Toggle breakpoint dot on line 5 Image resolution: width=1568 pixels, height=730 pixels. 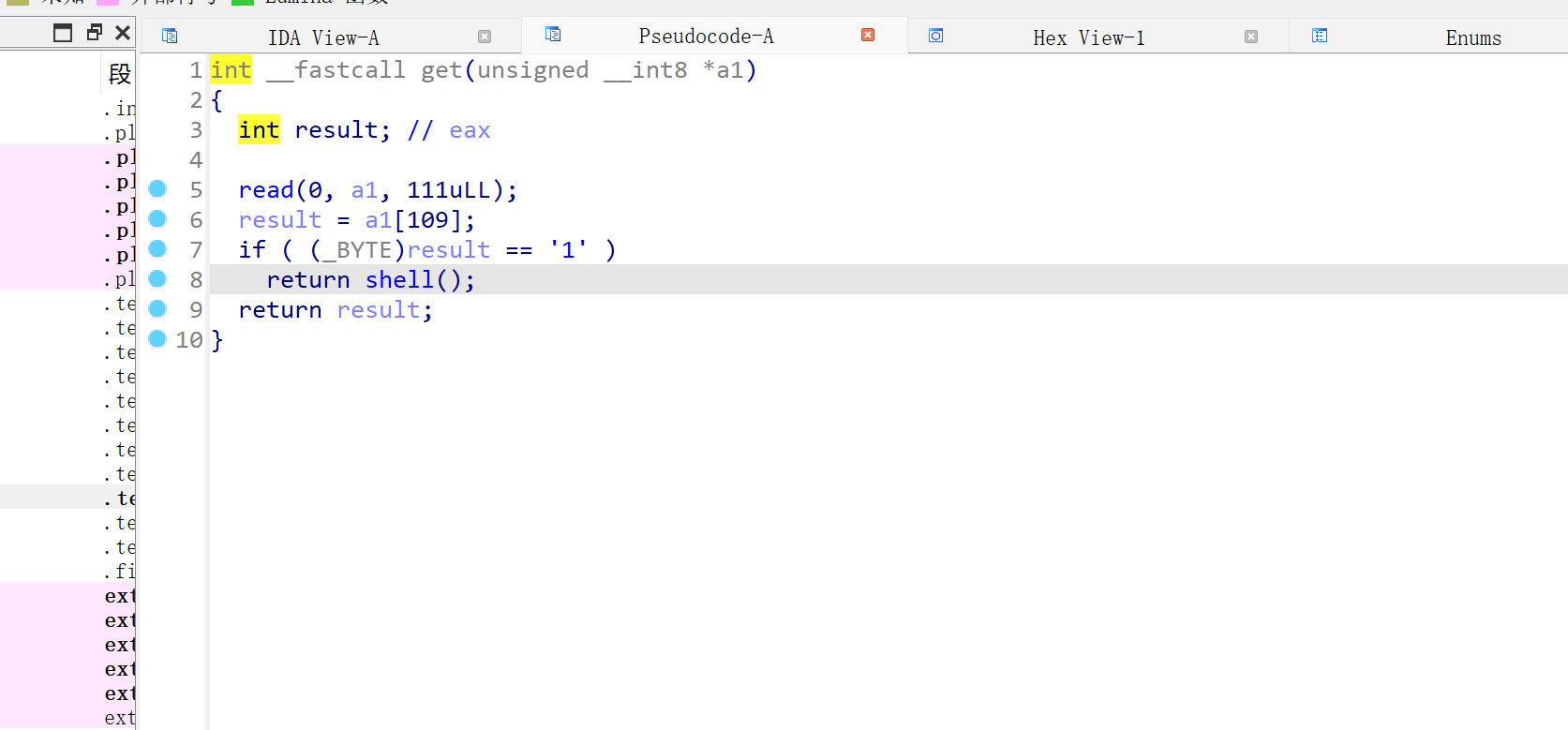tap(157, 189)
